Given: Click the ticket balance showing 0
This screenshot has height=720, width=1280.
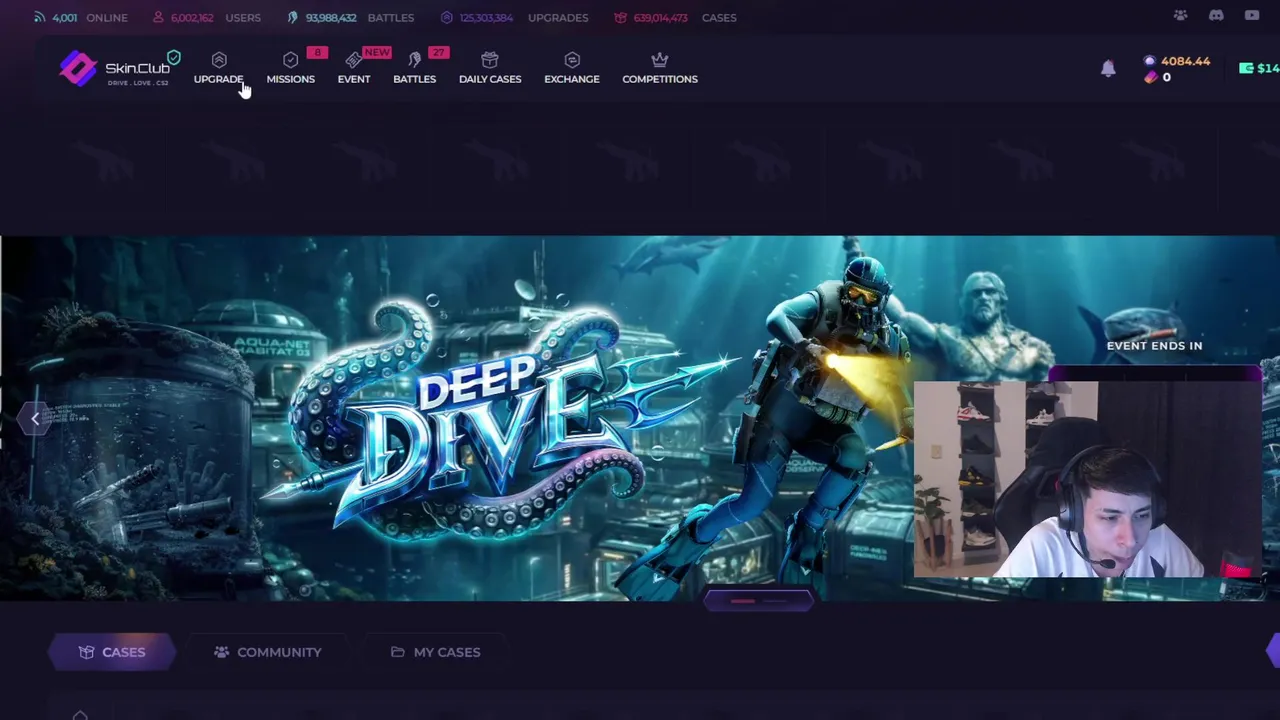Looking at the screenshot, I should click(1158, 77).
